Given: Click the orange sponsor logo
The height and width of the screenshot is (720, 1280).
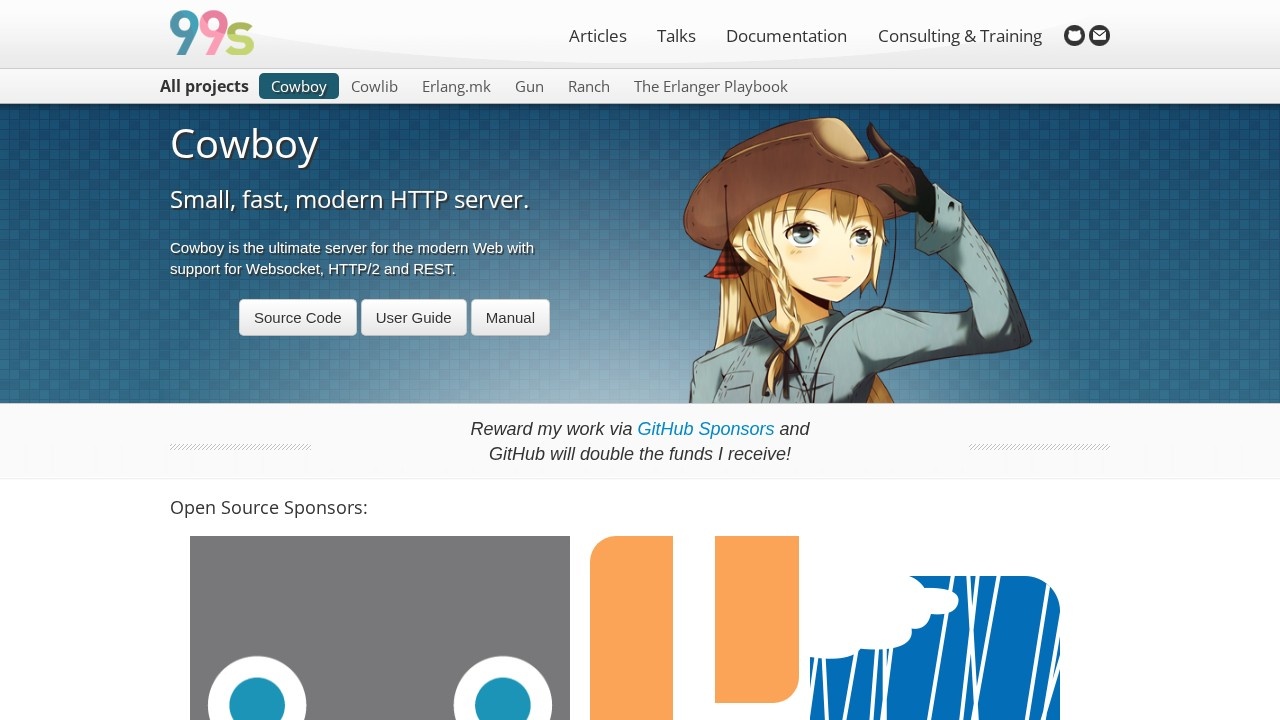Looking at the screenshot, I should tap(694, 628).
